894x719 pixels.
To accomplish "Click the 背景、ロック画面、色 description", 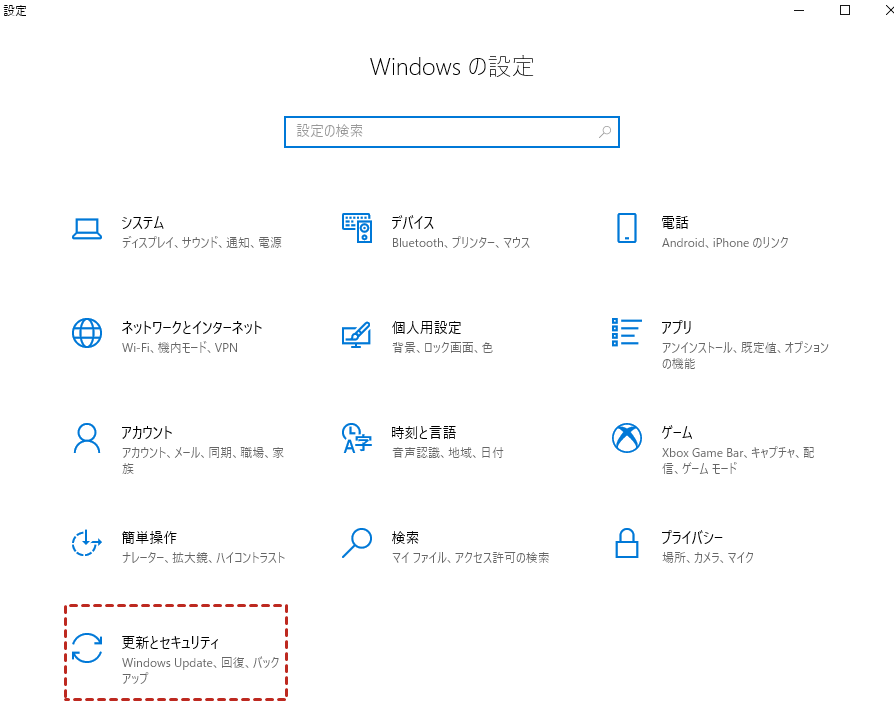I will pyautogui.click(x=442, y=347).
